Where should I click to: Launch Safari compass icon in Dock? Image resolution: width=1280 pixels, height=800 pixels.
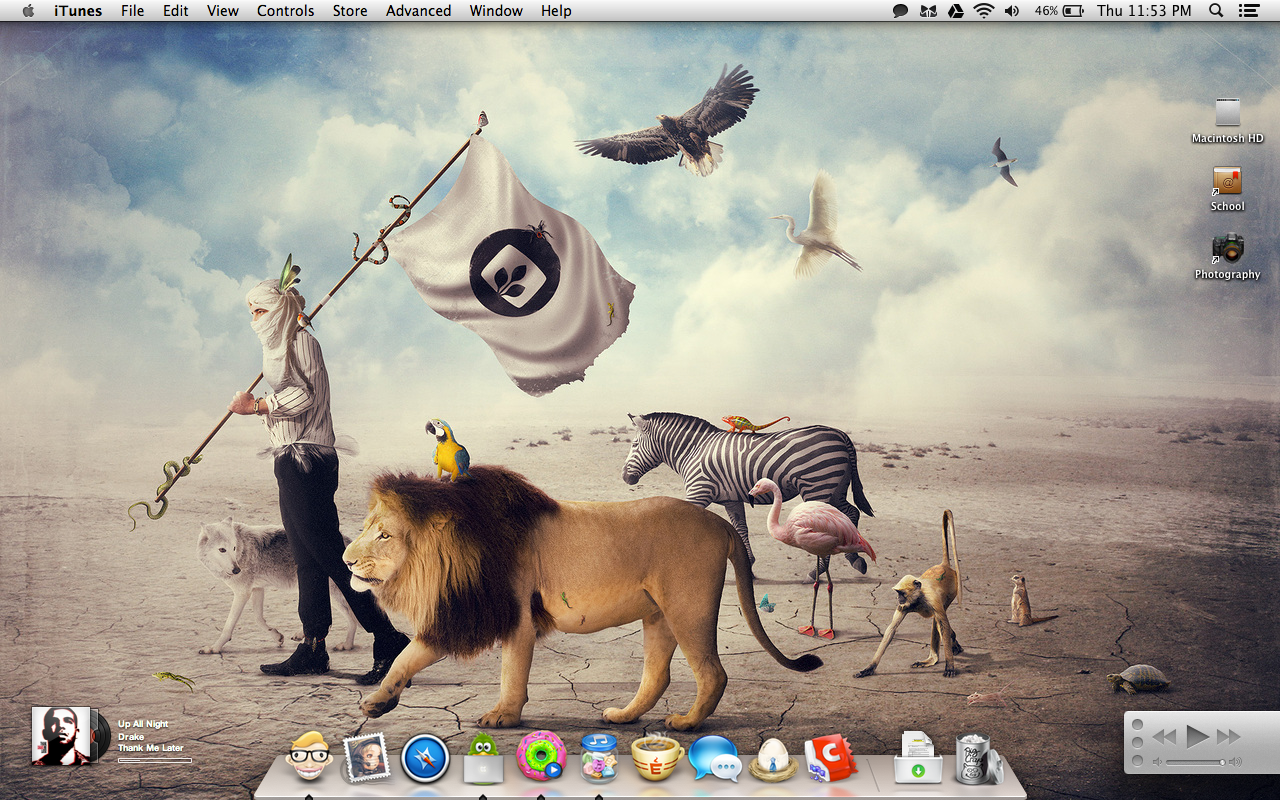coord(425,758)
